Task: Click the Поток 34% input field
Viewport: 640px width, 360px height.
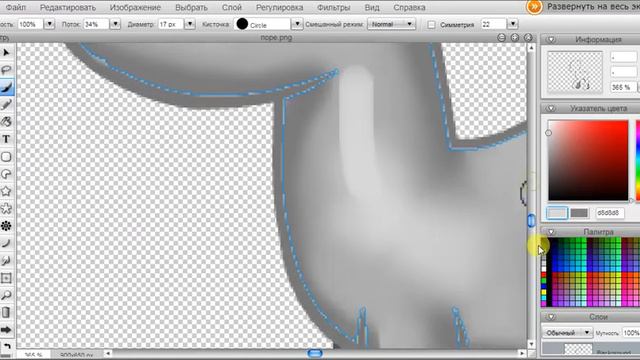Action: pyautogui.click(x=96, y=24)
